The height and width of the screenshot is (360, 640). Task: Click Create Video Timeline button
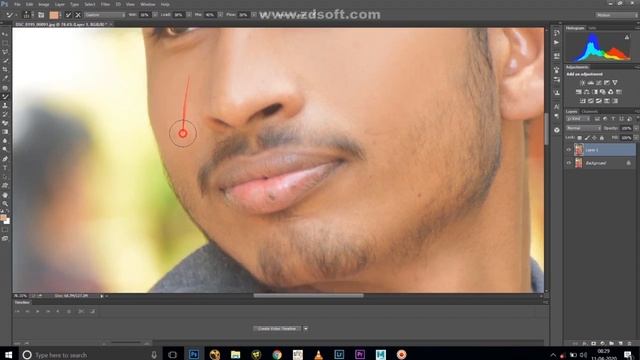click(x=277, y=329)
